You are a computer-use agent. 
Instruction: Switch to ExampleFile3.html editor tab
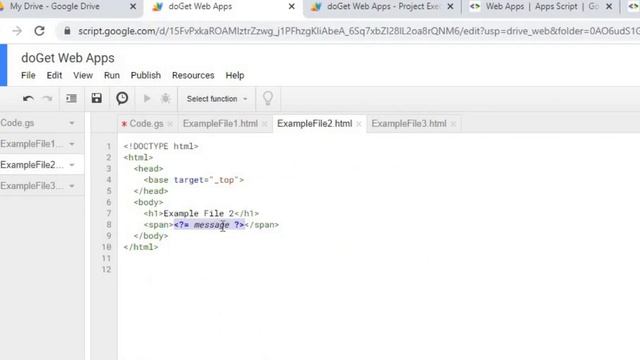409,124
